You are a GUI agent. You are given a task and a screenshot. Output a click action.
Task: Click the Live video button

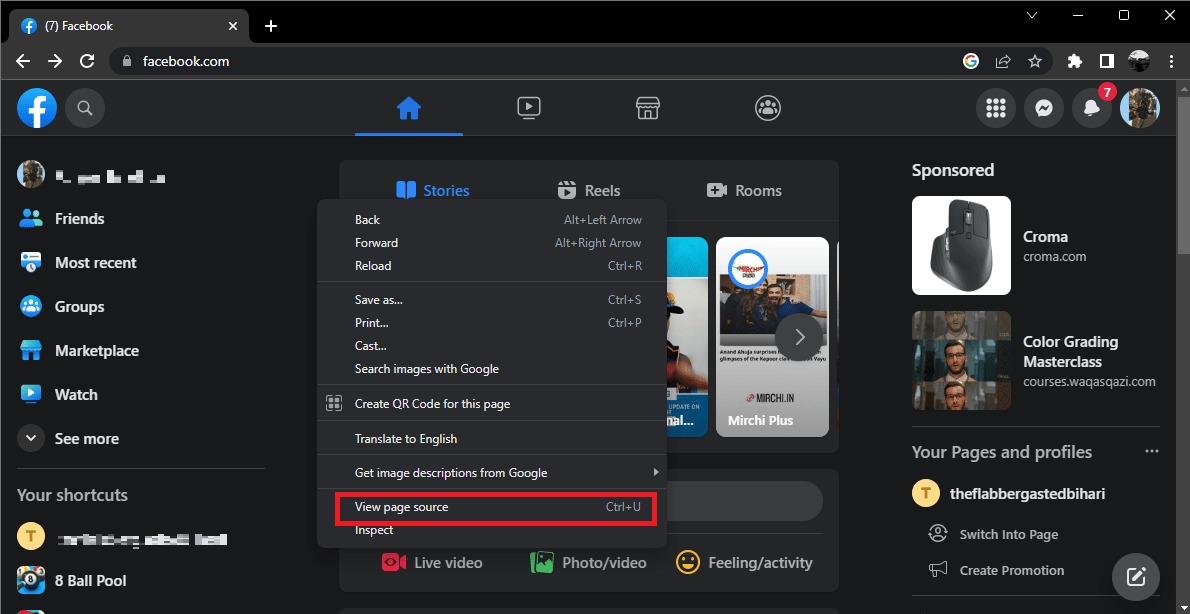tap(433, 562)
